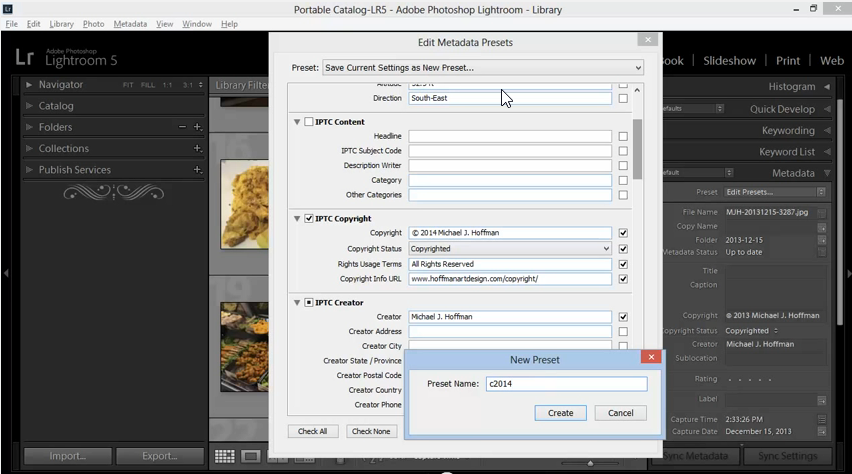Click the dialog's vertical scrollbar thumb
The image size is (852, 474).
(x=637, y=149)
